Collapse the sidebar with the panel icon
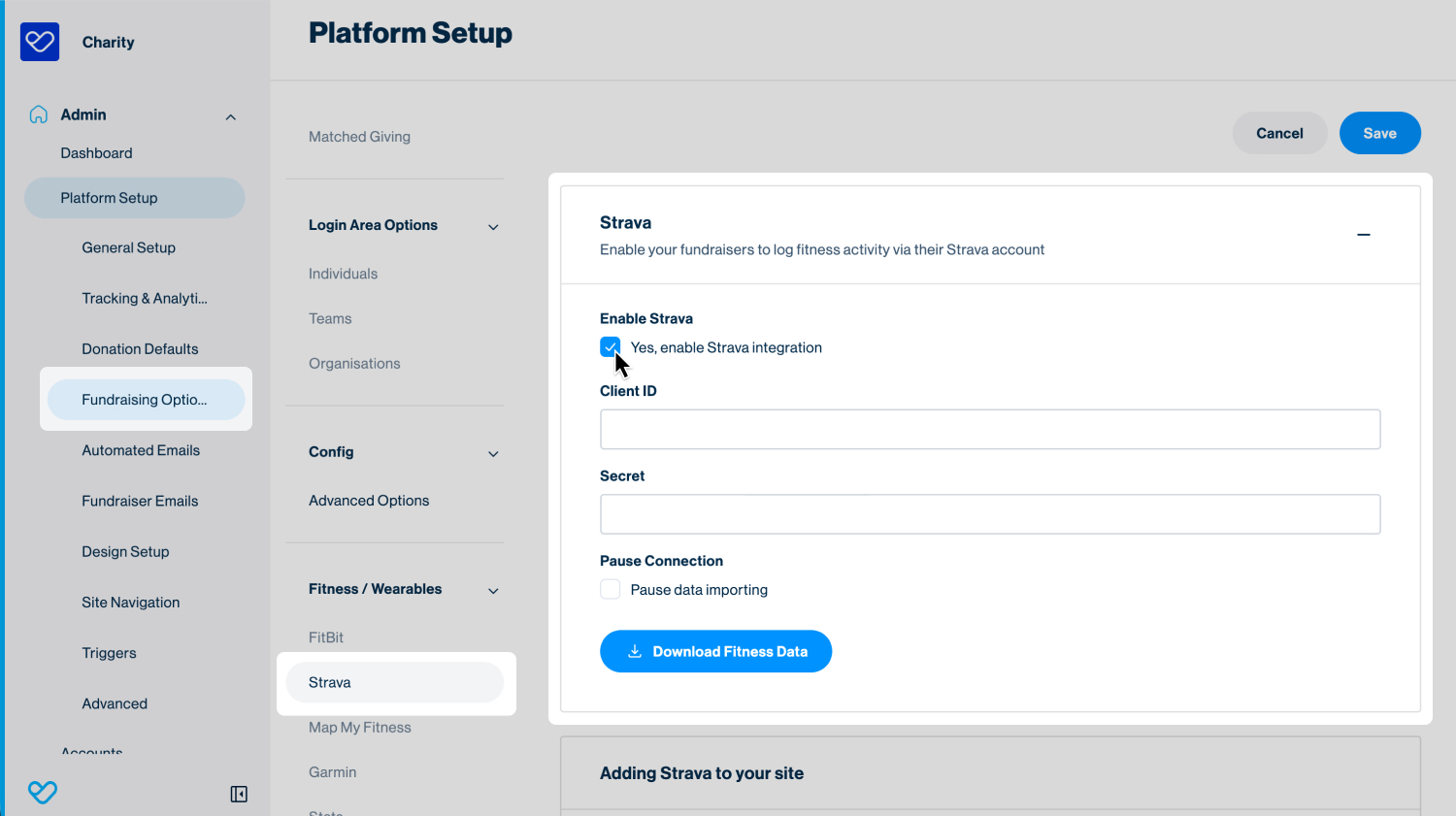 point(239,794)
